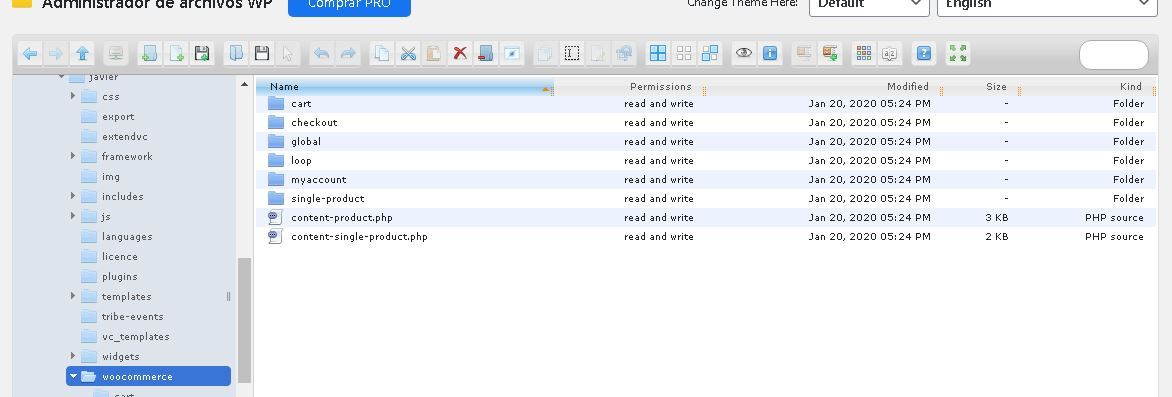Screen dimensions: 1172x397
Task: Click the Preview eye icon
Action: tap(744, 54)
